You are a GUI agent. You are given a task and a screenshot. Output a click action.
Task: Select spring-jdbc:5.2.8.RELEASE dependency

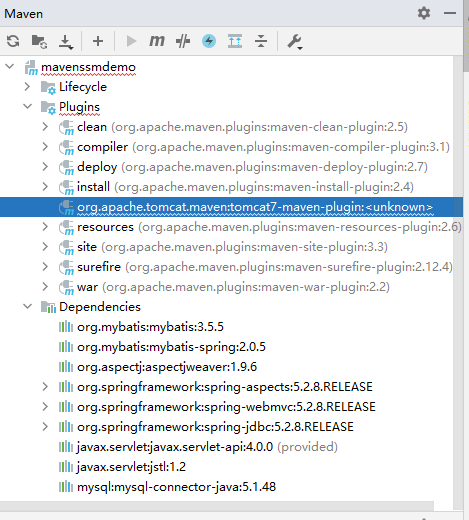pos(215,427)
